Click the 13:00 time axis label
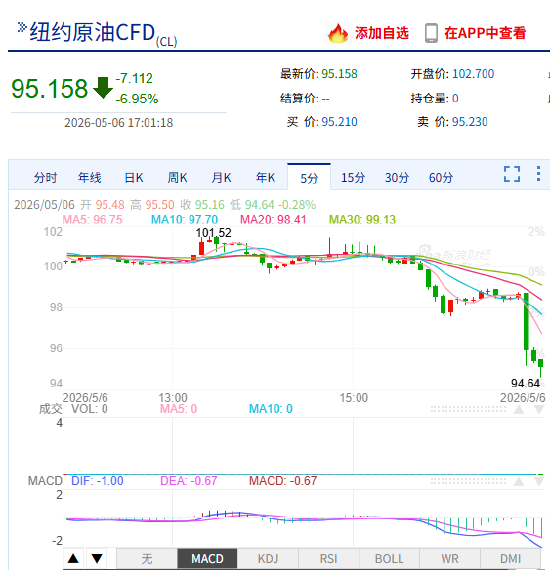Image resolution: width=550 pixels, height=570 pixels. [x=173, y=398]
